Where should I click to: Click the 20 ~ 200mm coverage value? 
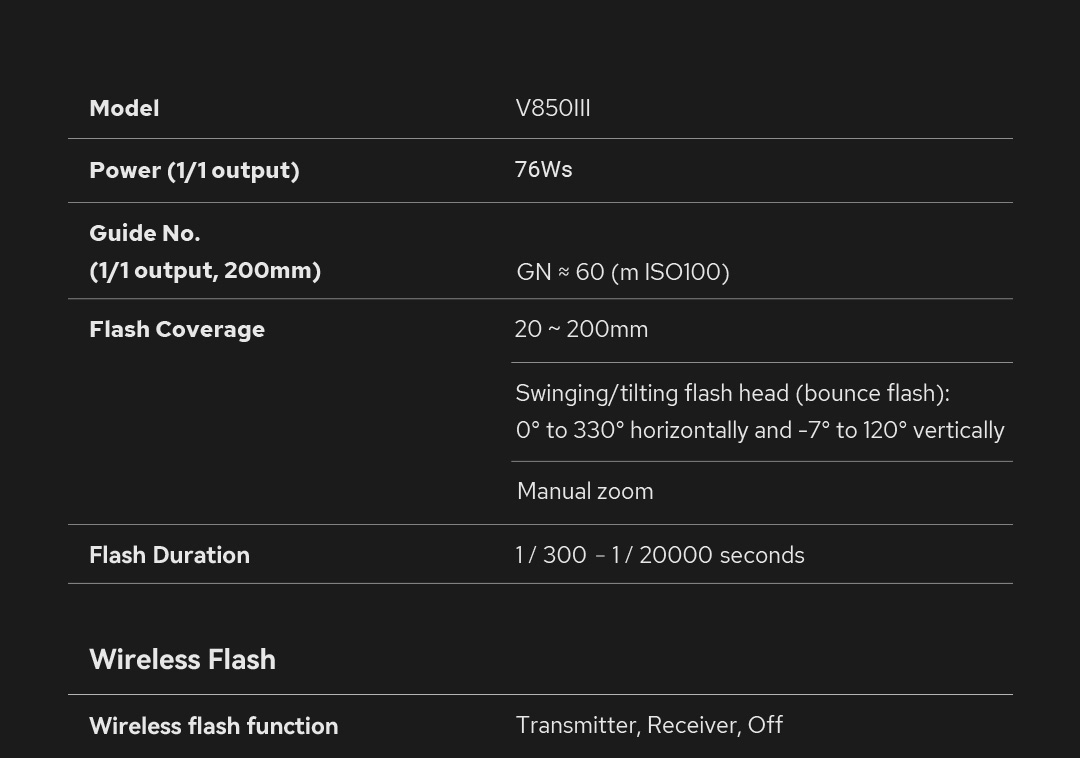(581, 329)
